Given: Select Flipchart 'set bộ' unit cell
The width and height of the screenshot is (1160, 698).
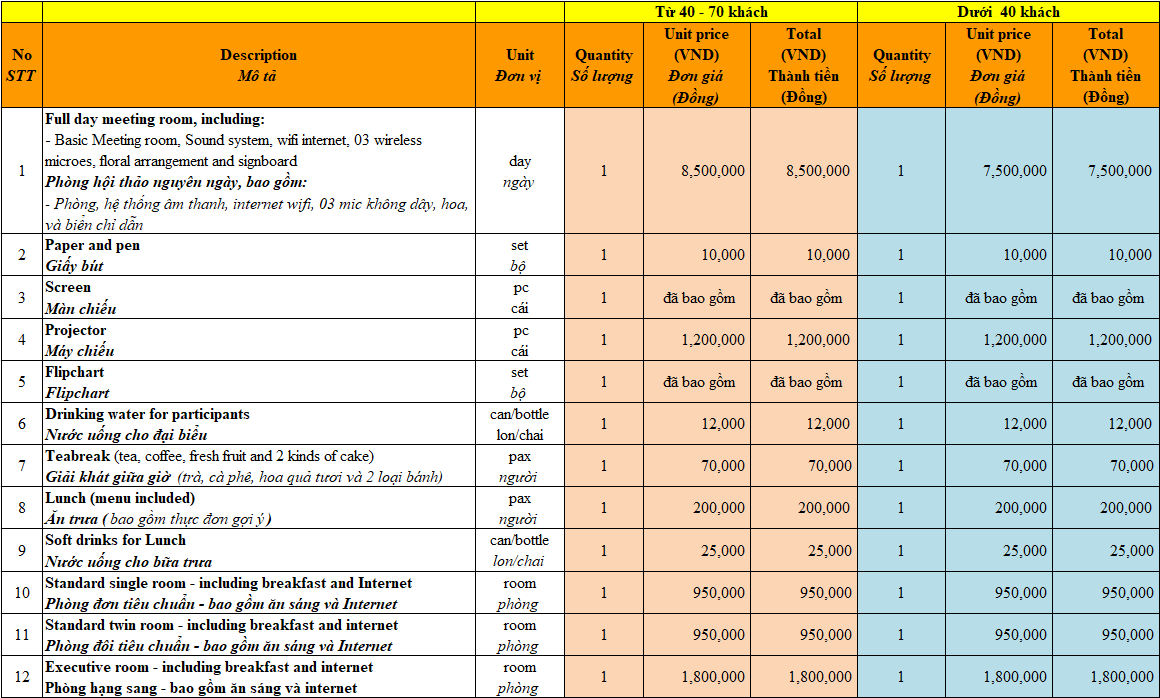Looking at the screenshot, I should (520, 382).
